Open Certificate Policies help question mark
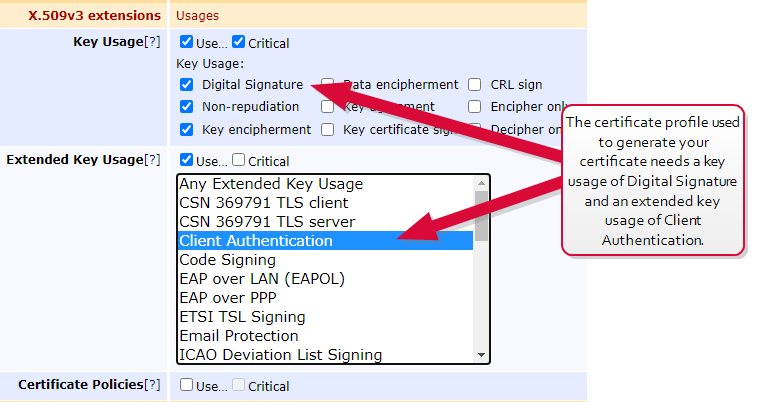Image resolution: width=760 pixels, height=402 pixels. click(151, 384)
